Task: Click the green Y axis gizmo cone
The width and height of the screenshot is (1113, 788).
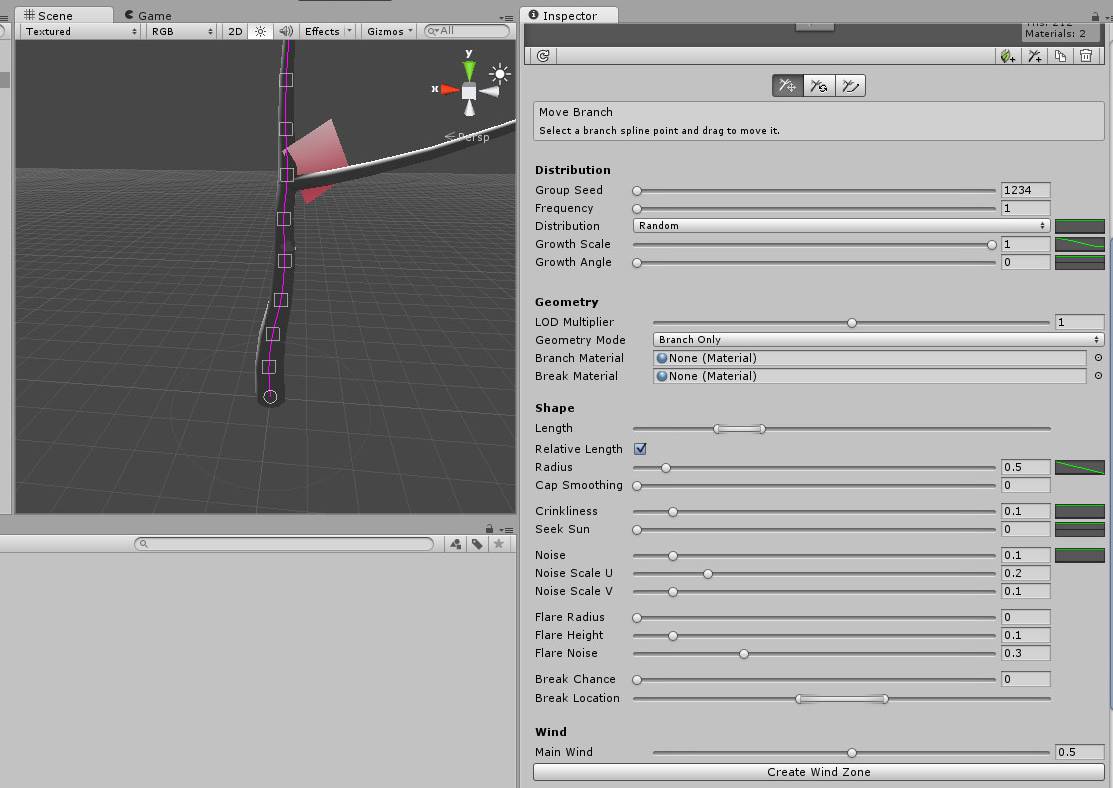Action: [x=469, y=70]
